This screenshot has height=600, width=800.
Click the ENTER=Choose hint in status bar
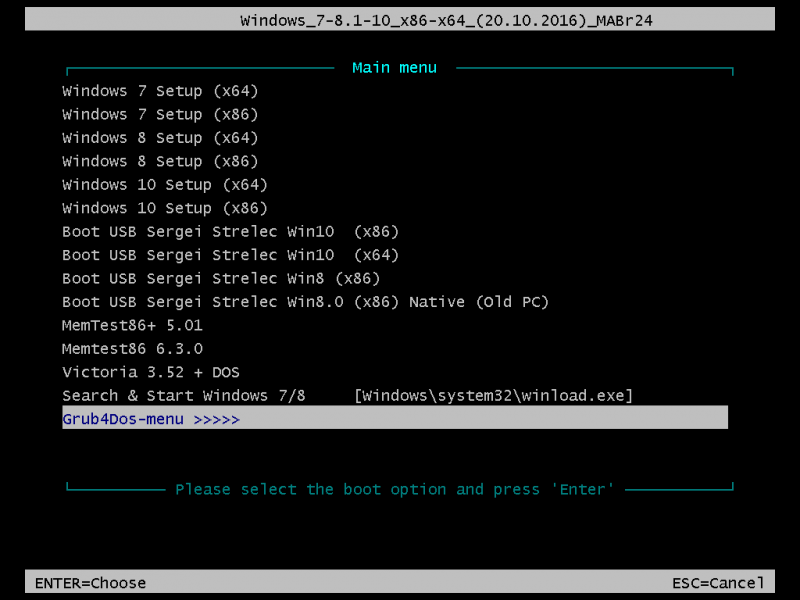(90, 583)
